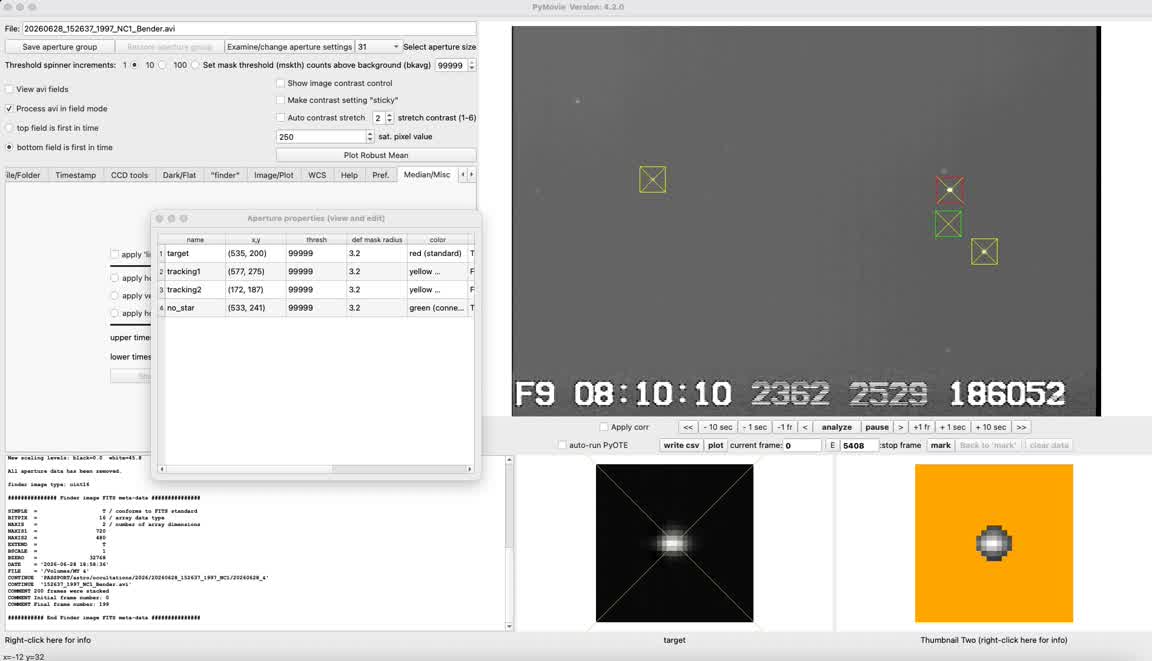Image resolution: width=1152 pixels, height=661 pixels.
Task: Toggle View avi fields checkbox
Action: (10, 89)
